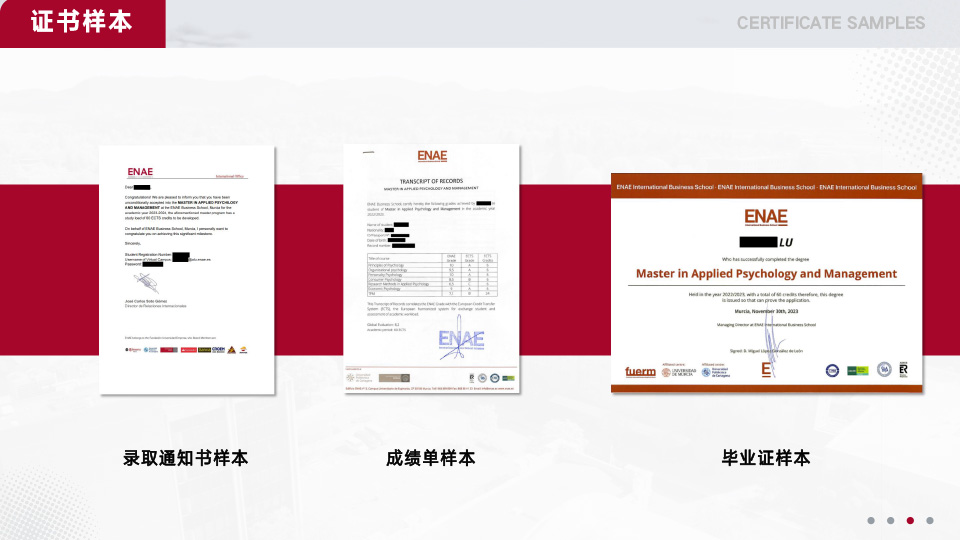This screenshot has height=540, width=960.
Task: Select the second gray pagination dot
Action: coord(890,520)
